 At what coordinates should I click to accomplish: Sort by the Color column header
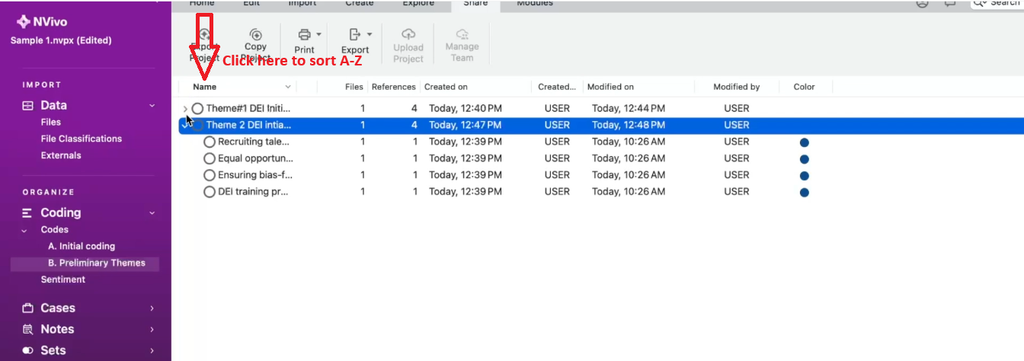point(804,87)
